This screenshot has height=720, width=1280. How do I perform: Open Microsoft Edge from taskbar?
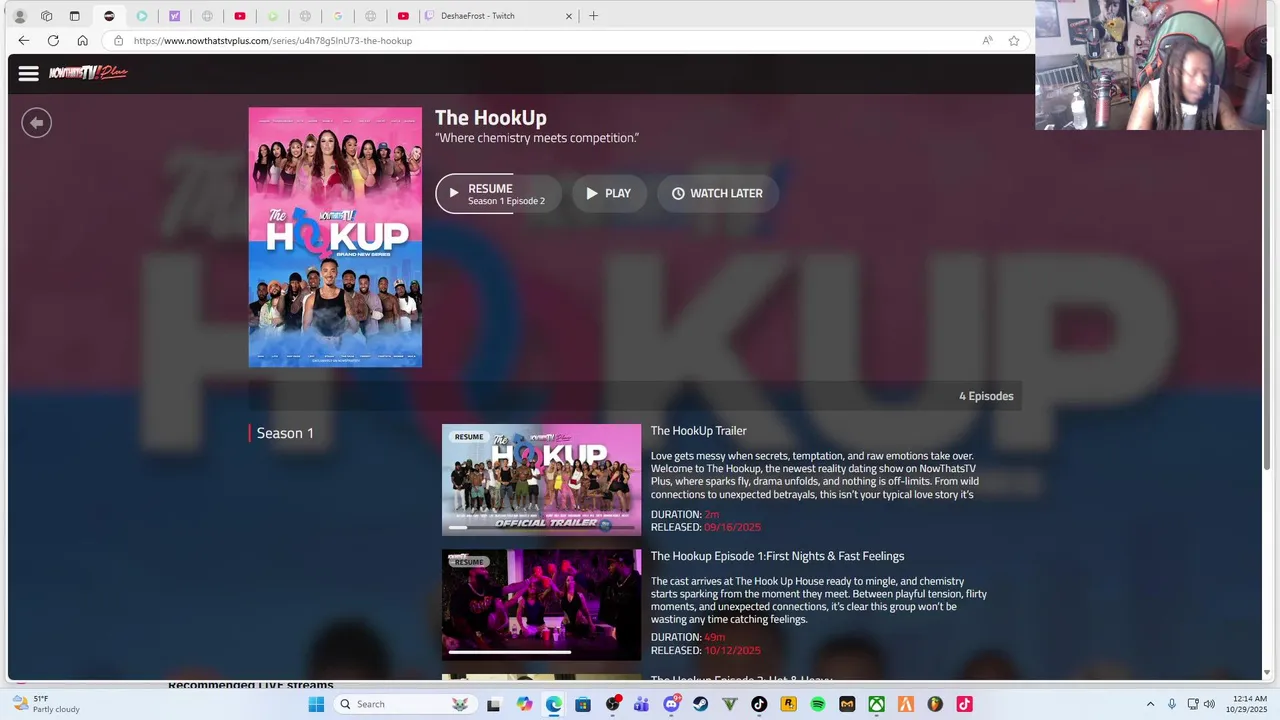coord(554,704)
